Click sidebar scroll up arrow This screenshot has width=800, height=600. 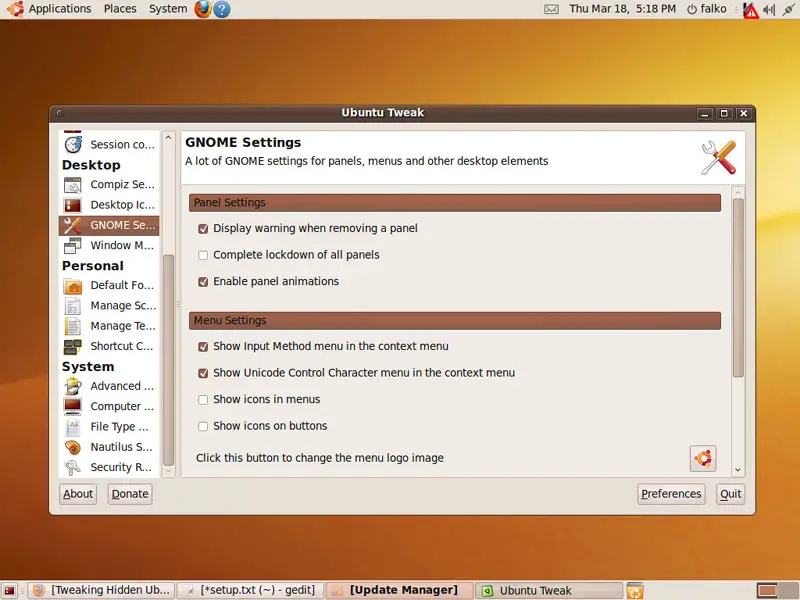tap(168, 137)
